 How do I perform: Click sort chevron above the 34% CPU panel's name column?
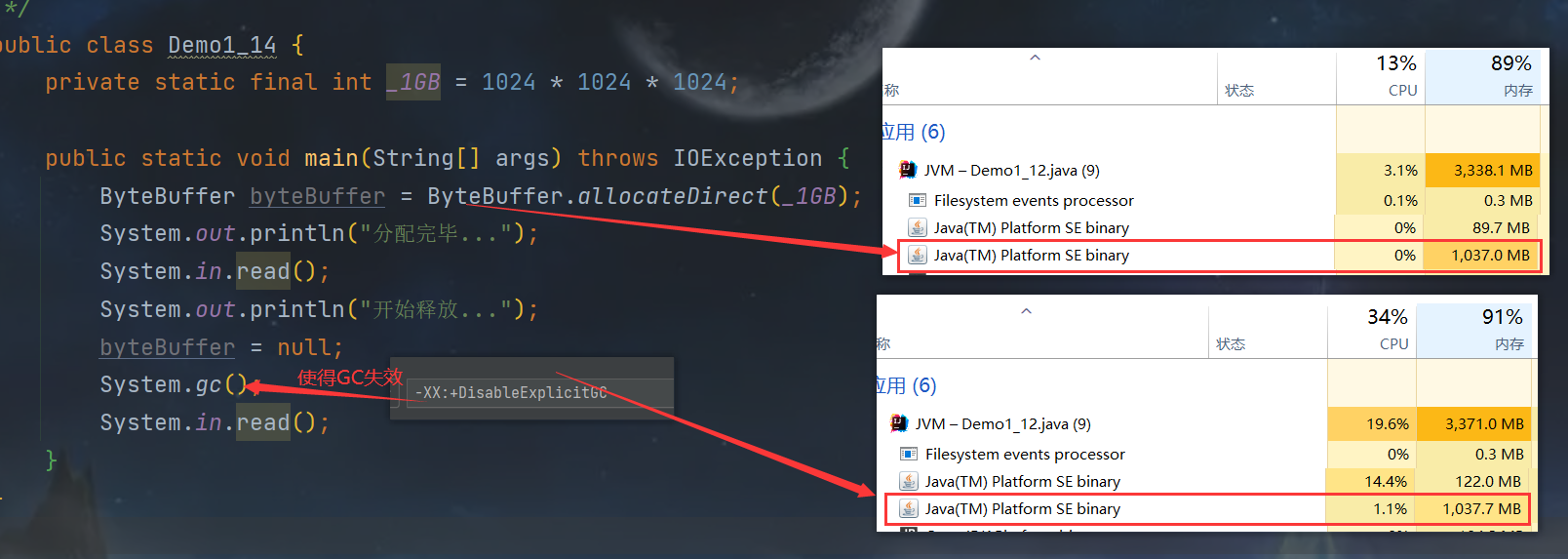(1026, 311)
